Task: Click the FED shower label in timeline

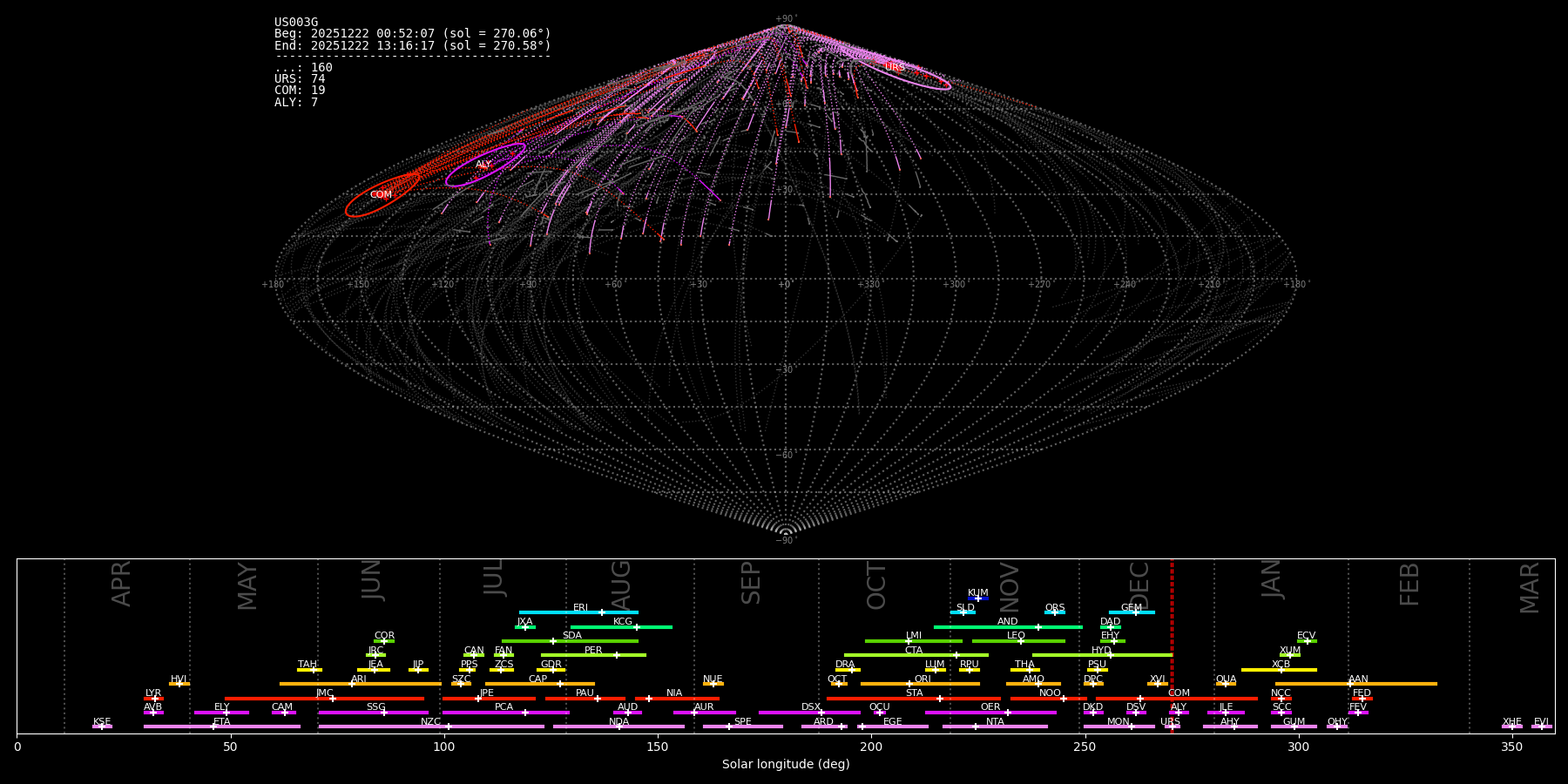Action: 1362,693
